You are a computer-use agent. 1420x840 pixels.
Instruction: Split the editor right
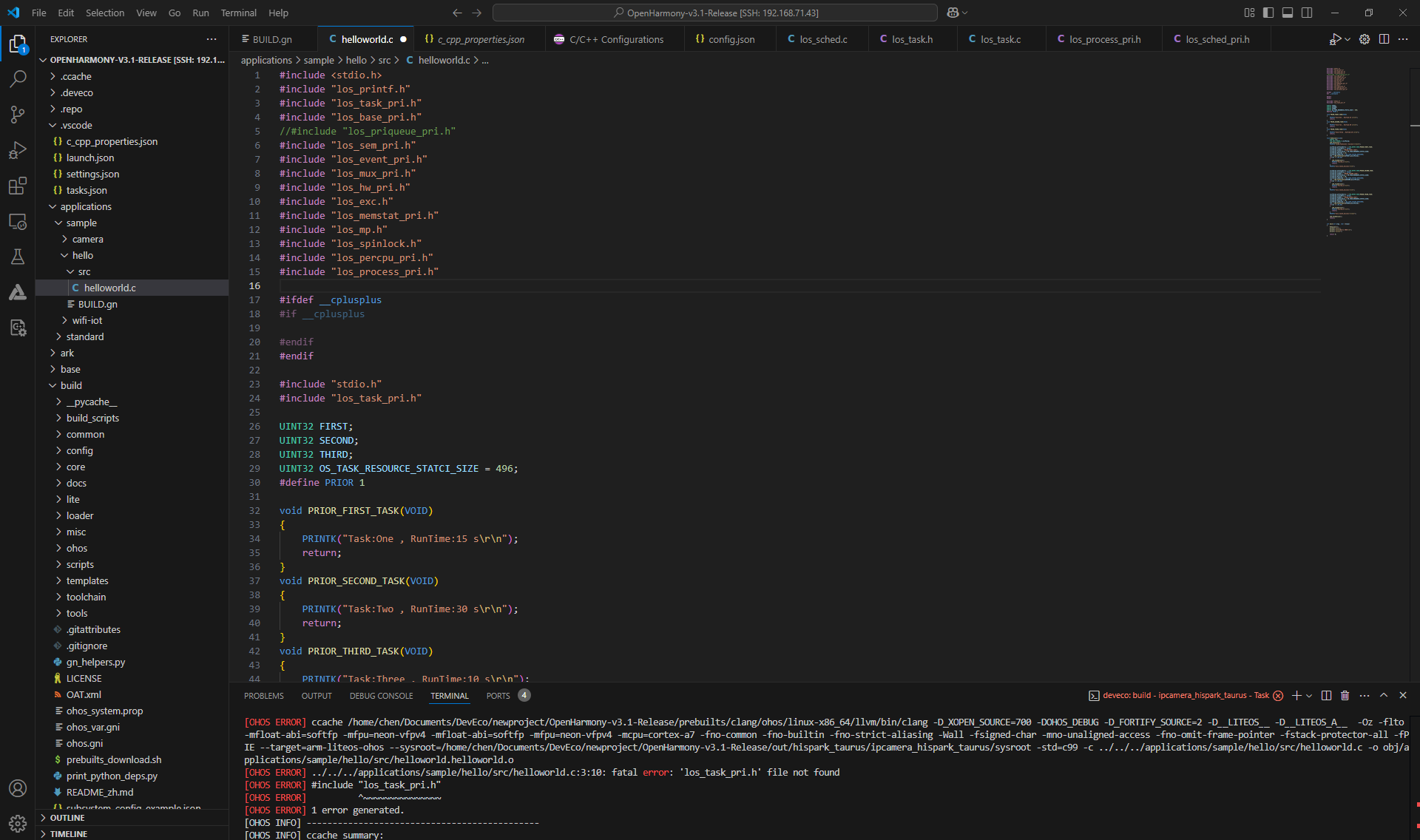1384,39
